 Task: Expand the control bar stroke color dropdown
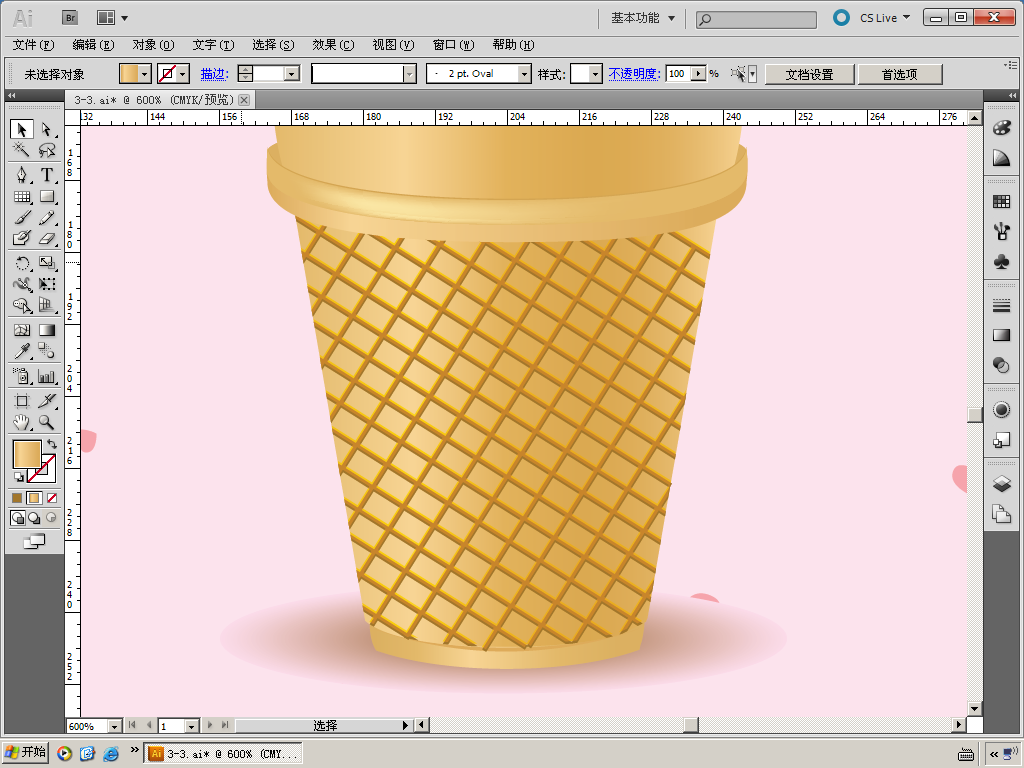[184, 74]
